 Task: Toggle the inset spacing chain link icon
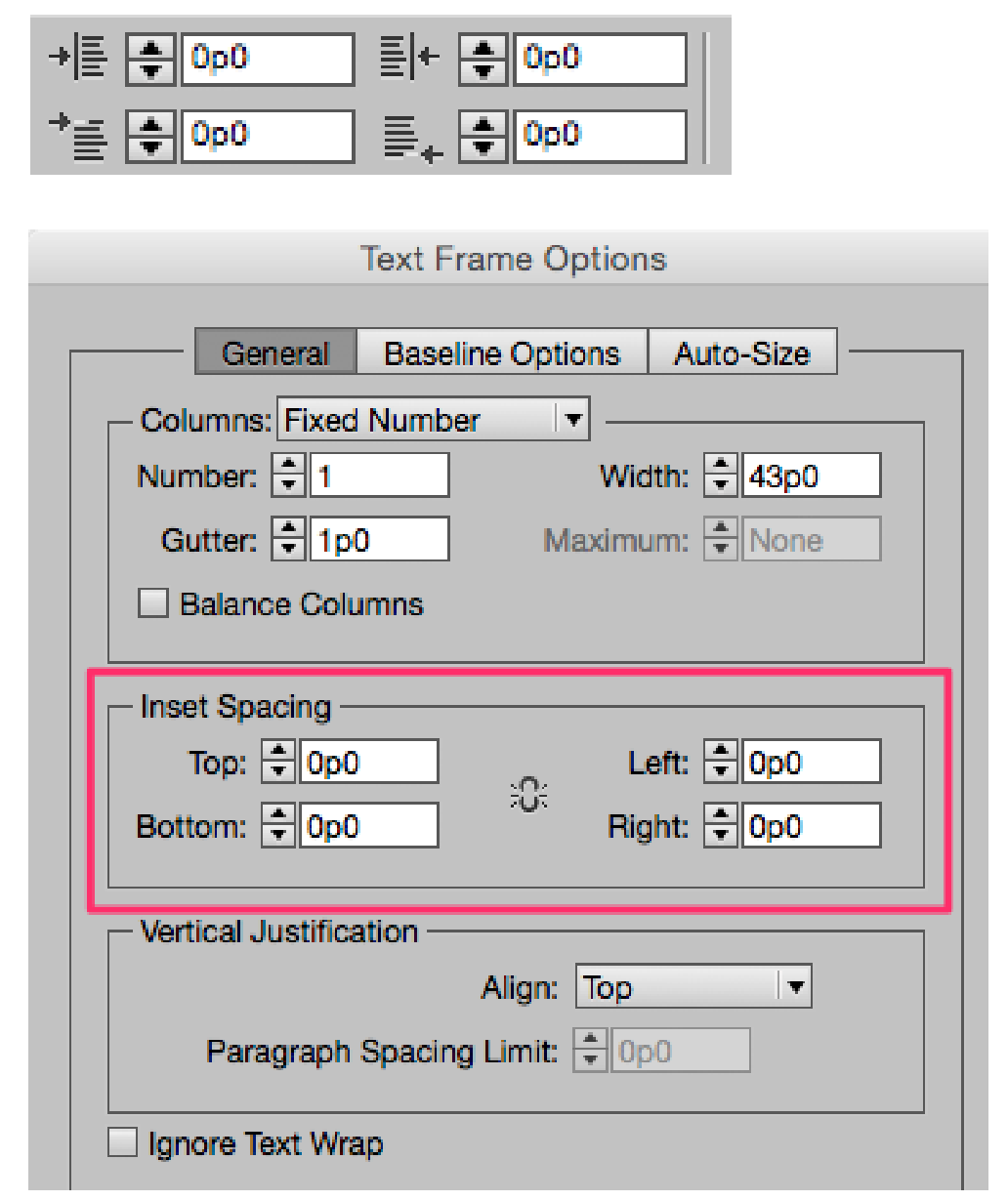pos(528,795)
